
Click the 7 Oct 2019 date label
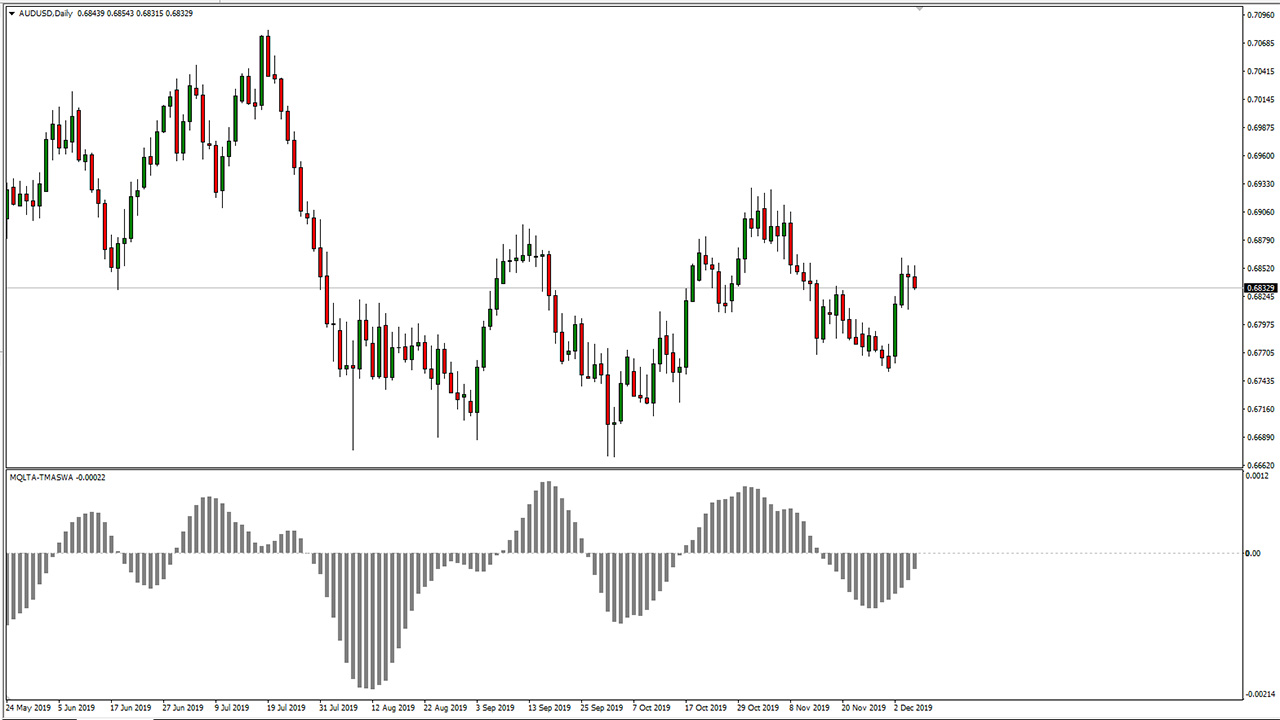tap(651, 707)
